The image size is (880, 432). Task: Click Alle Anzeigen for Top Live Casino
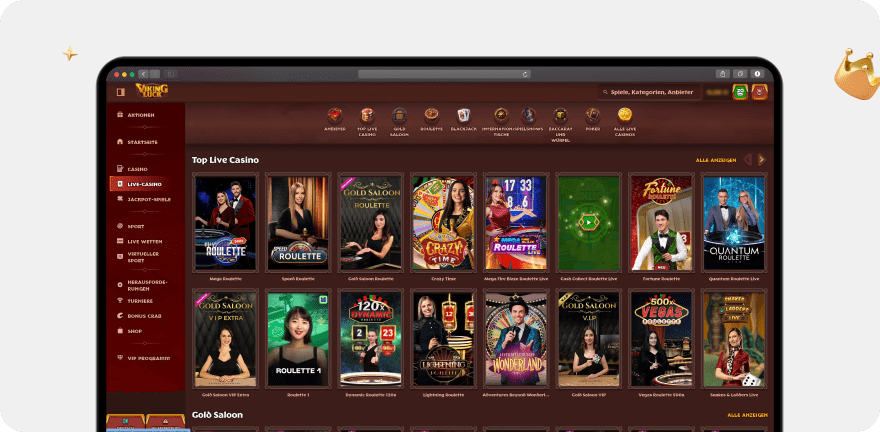716,160
